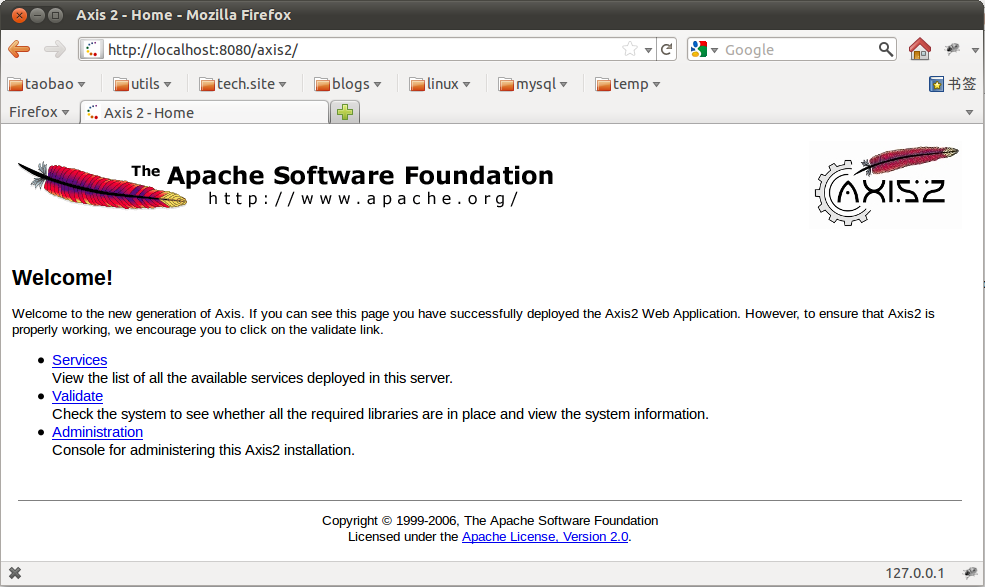This screenshot has width=985, height=587.
Task: Click the loading site icon in address bar
Action: [92, 49]
